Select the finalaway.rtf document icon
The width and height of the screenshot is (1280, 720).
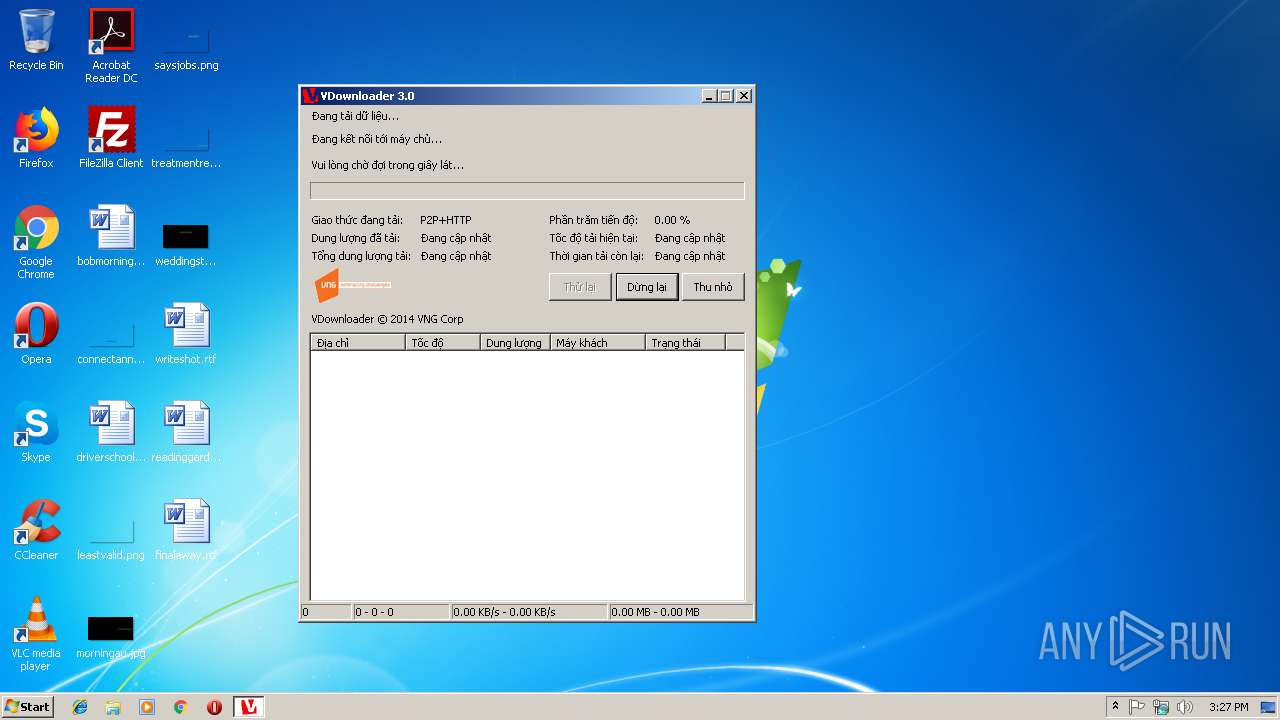point(186,530)
